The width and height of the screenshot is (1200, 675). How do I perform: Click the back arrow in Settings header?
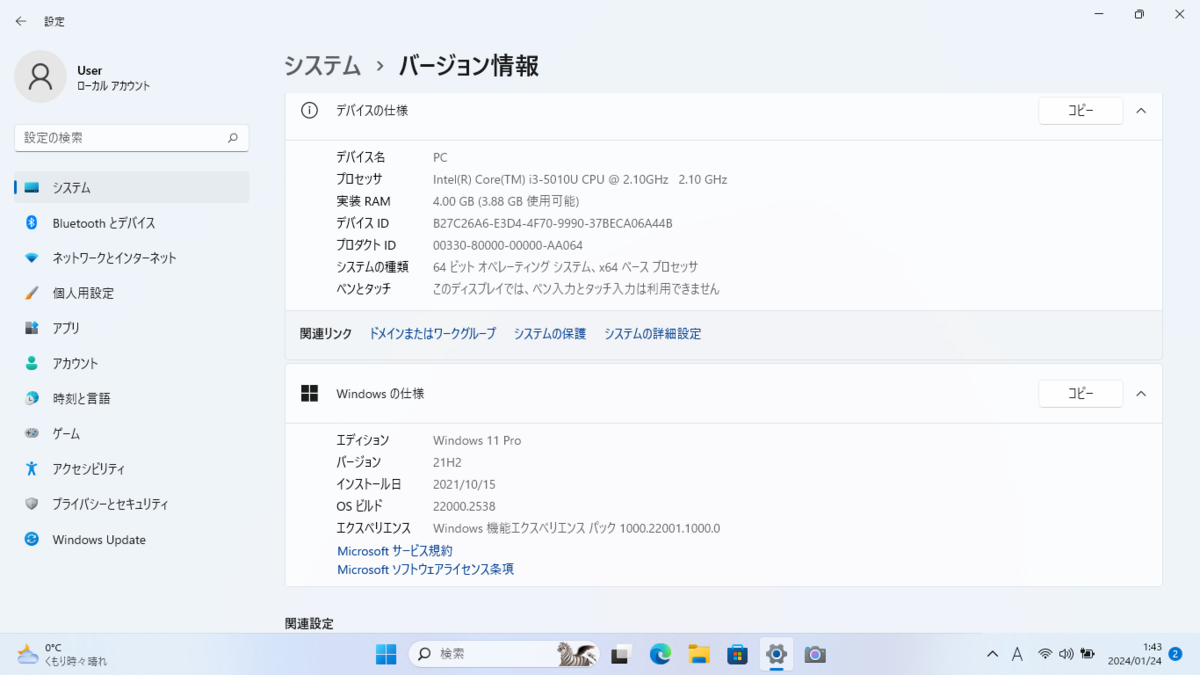pyautogui.click(x=21, y=20)
